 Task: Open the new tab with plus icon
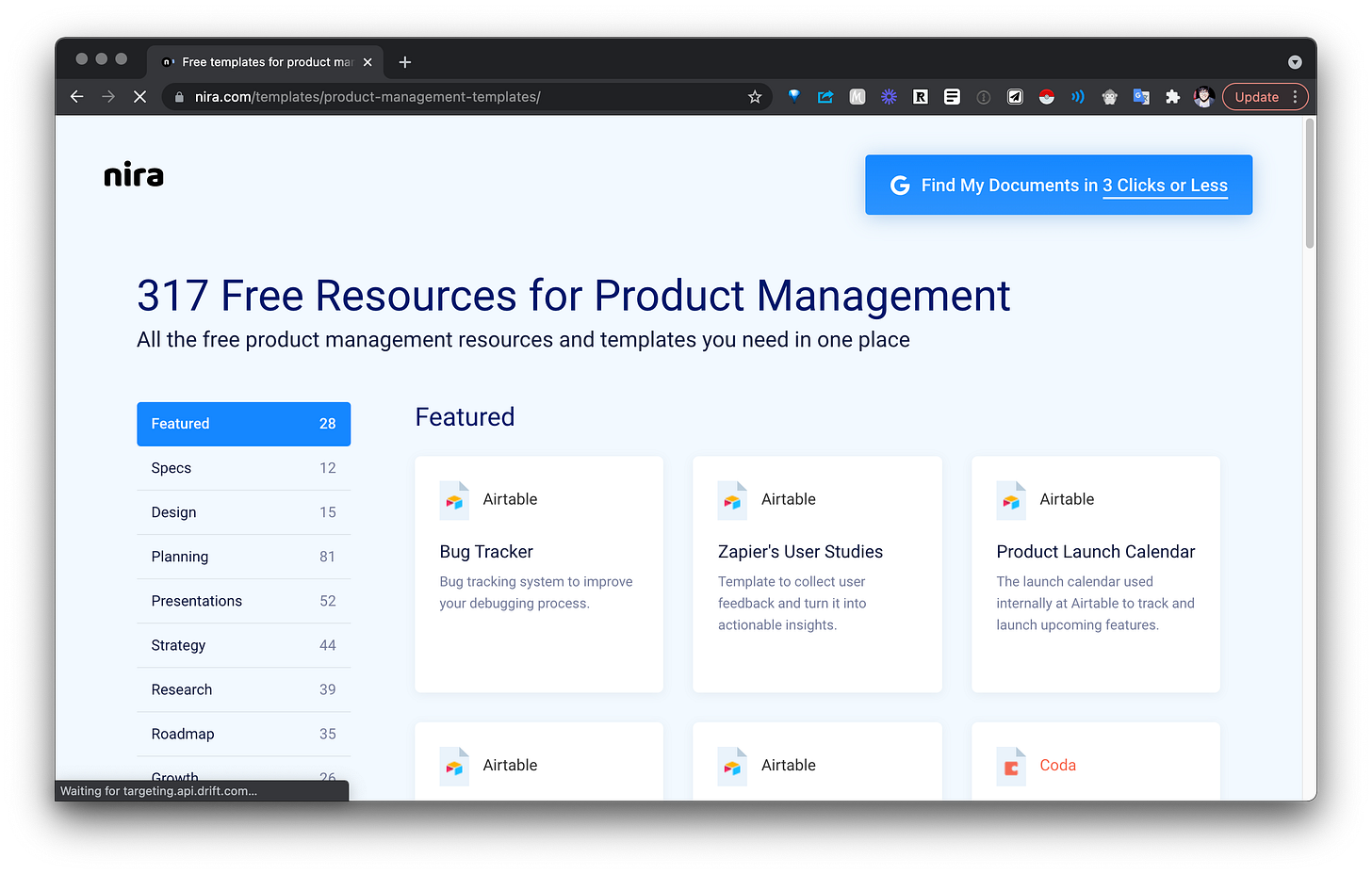tap(405, 62)
